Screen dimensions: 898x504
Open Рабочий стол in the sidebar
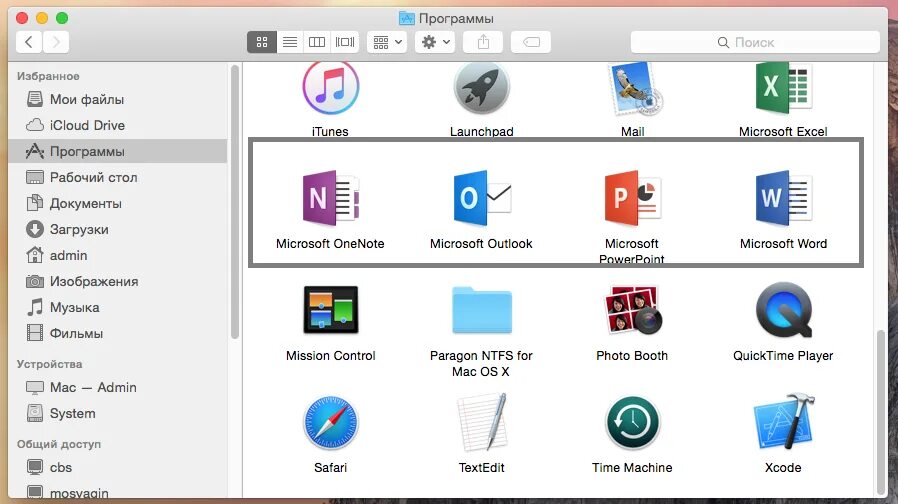(x=118, y=178)
